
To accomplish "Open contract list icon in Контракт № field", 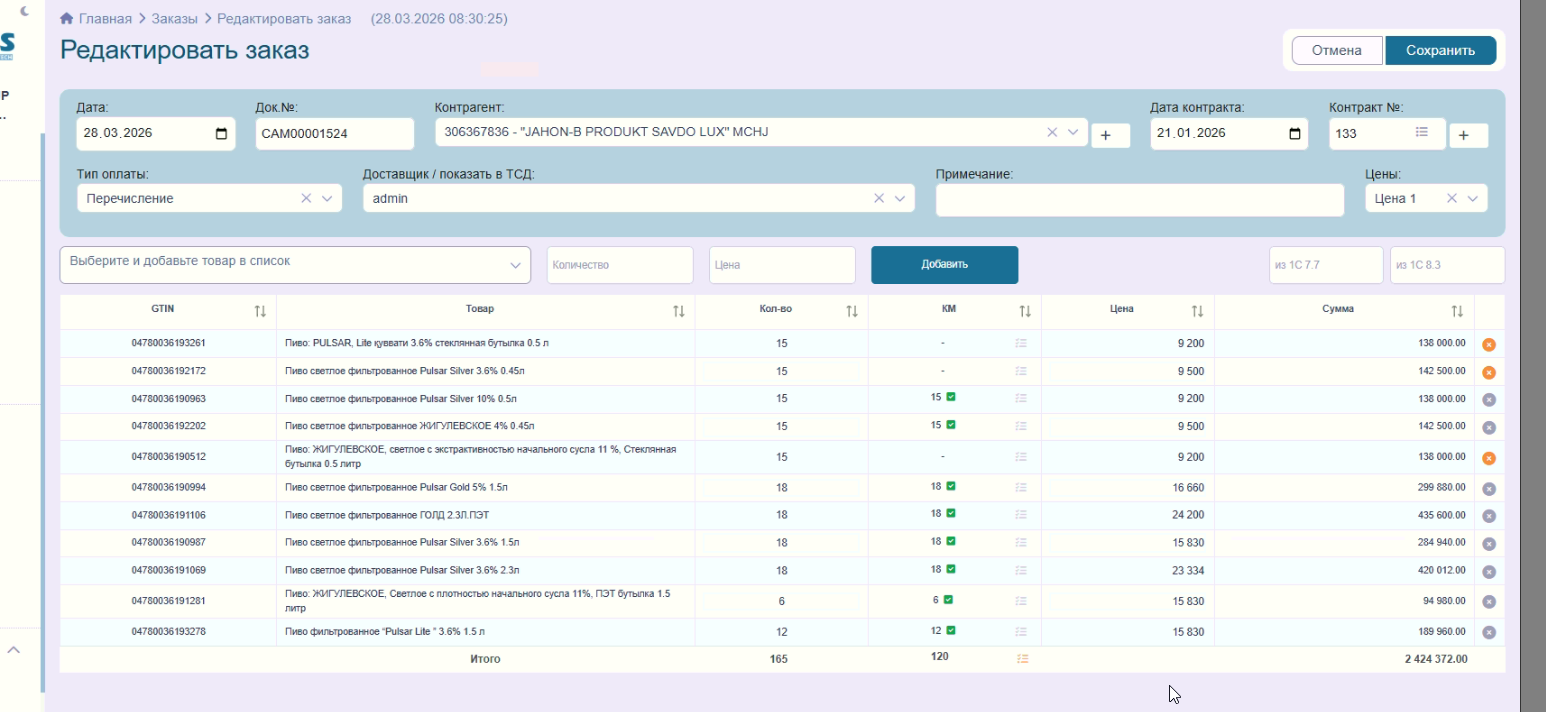I will [x=1422, y=132].
